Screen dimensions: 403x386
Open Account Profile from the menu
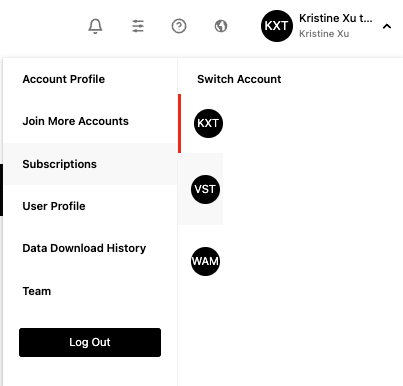pyautogui.click(x=64, y=79)
